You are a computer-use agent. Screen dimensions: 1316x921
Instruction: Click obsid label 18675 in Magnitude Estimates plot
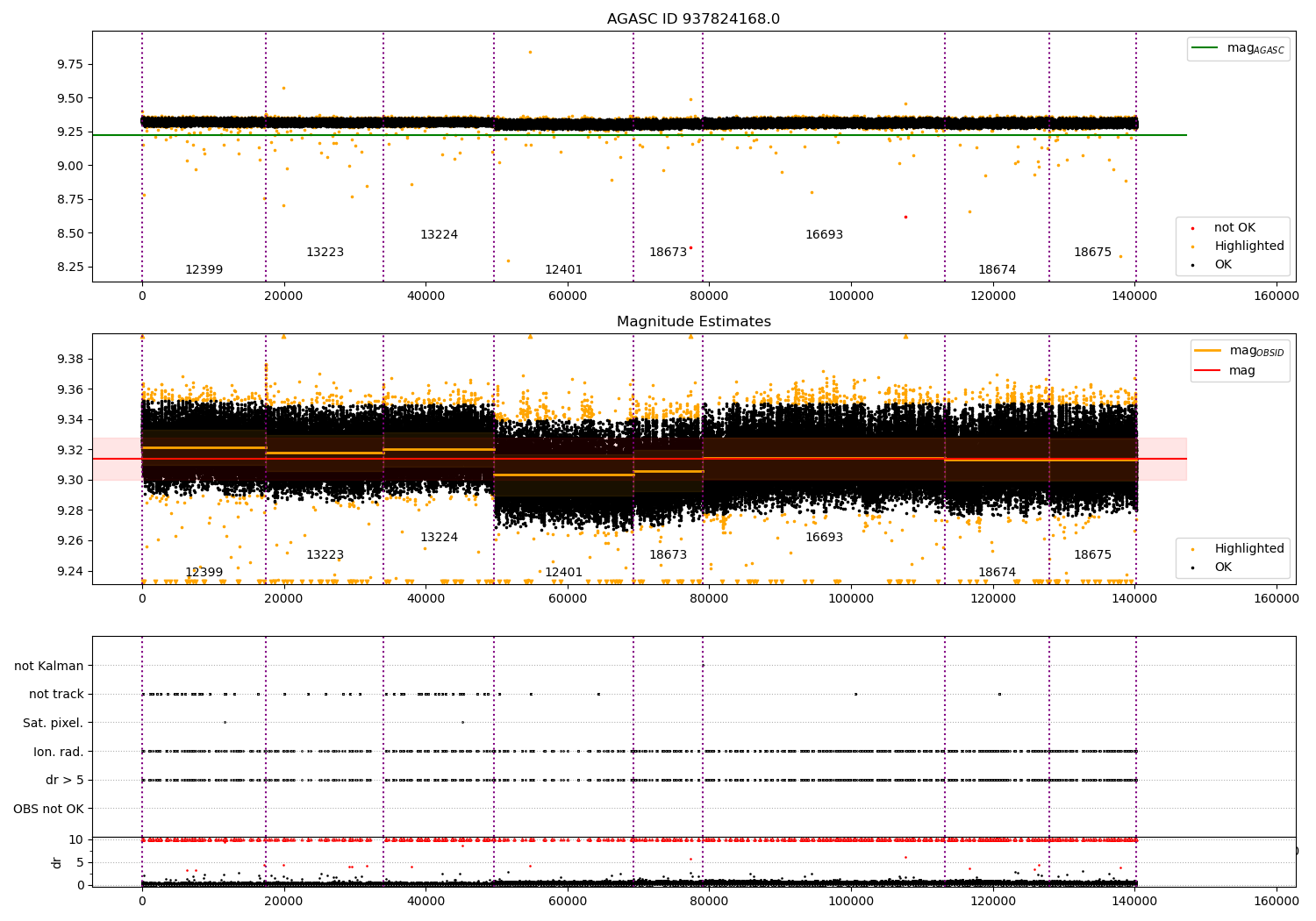1092,555
